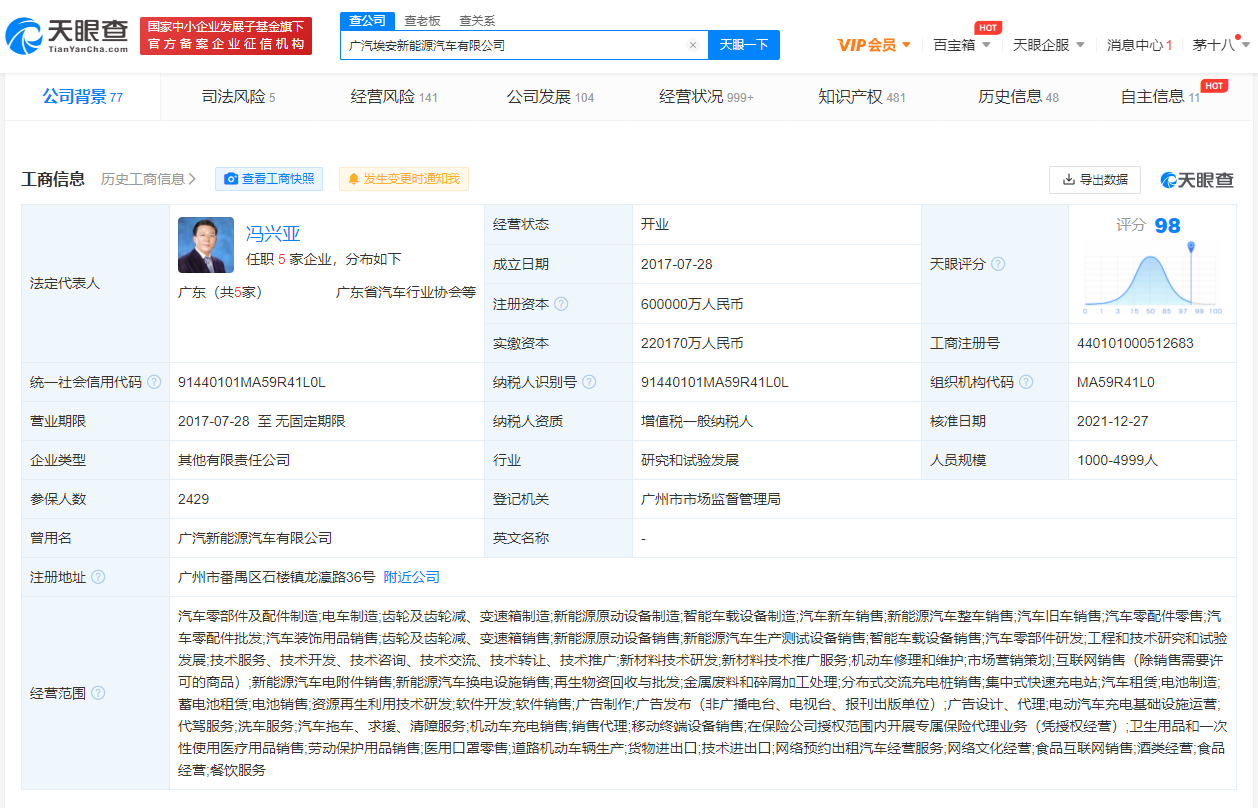Click the help icon next to 纳税人识别号
Screen dimensions: 1258x808
tap(589, 382)
